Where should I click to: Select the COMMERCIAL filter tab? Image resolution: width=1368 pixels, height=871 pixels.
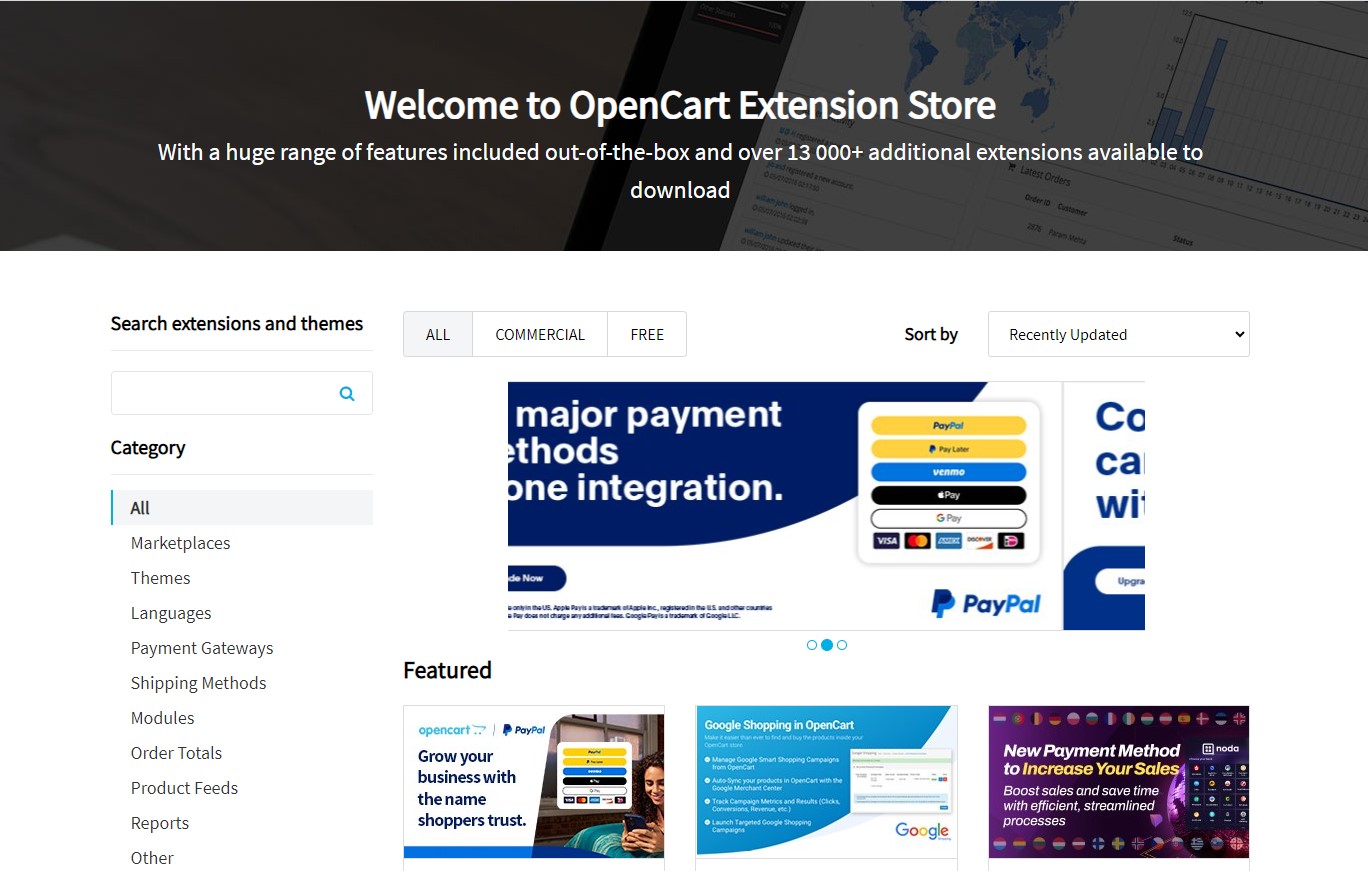pos(540,334)
